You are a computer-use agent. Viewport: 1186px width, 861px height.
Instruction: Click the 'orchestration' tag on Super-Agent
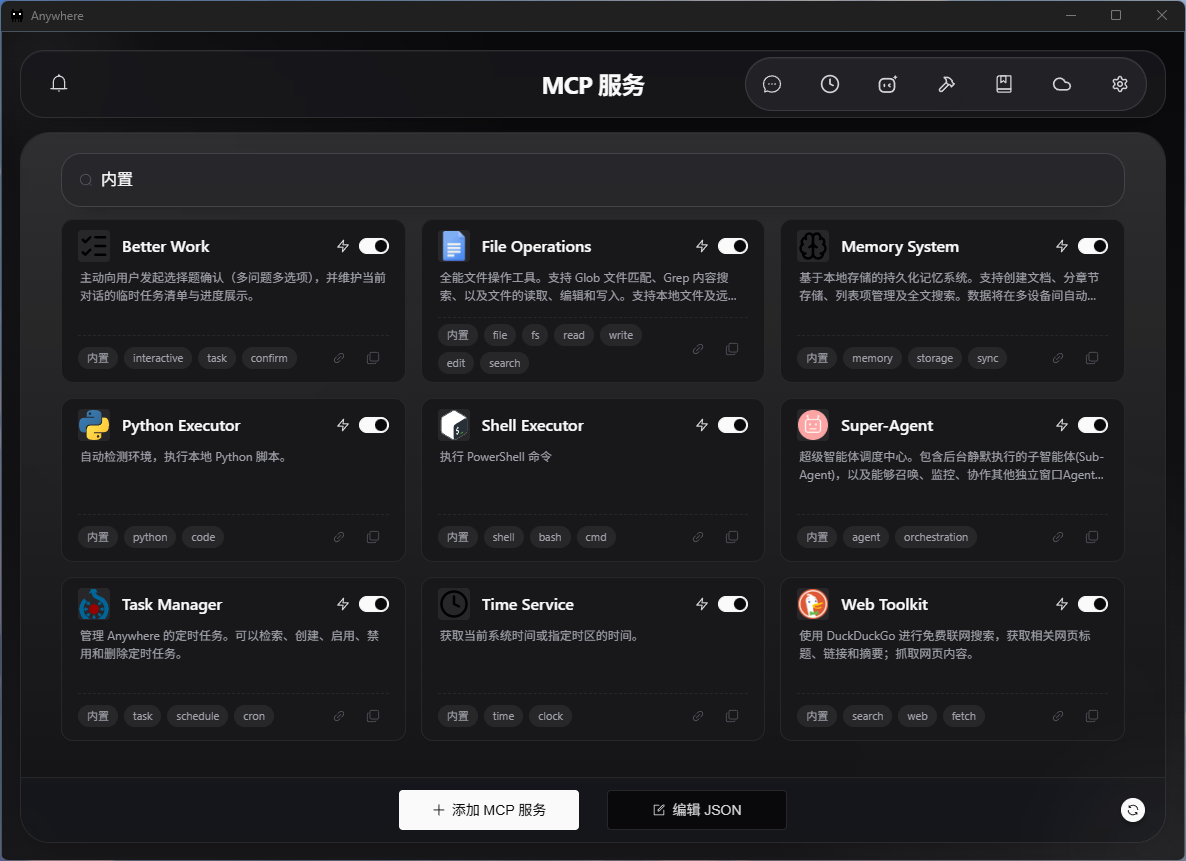[936, 537]
